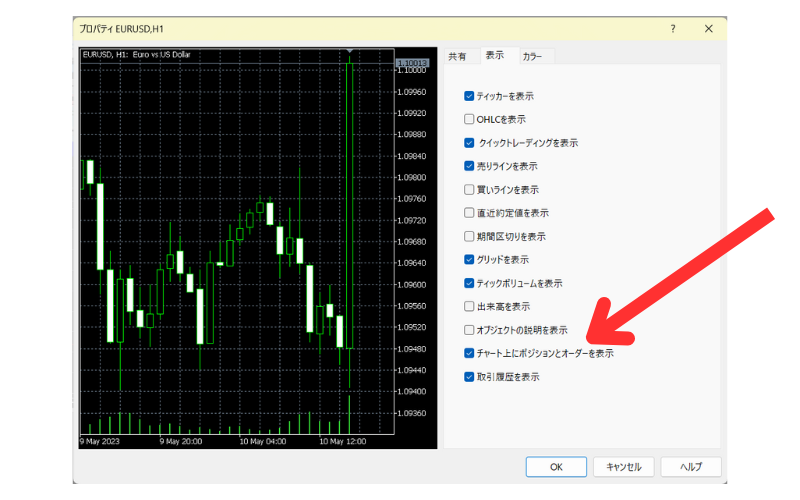Click the 10 May 04:00 time label
The width and height of the screenshot is (800, 500).
(263, 441)
